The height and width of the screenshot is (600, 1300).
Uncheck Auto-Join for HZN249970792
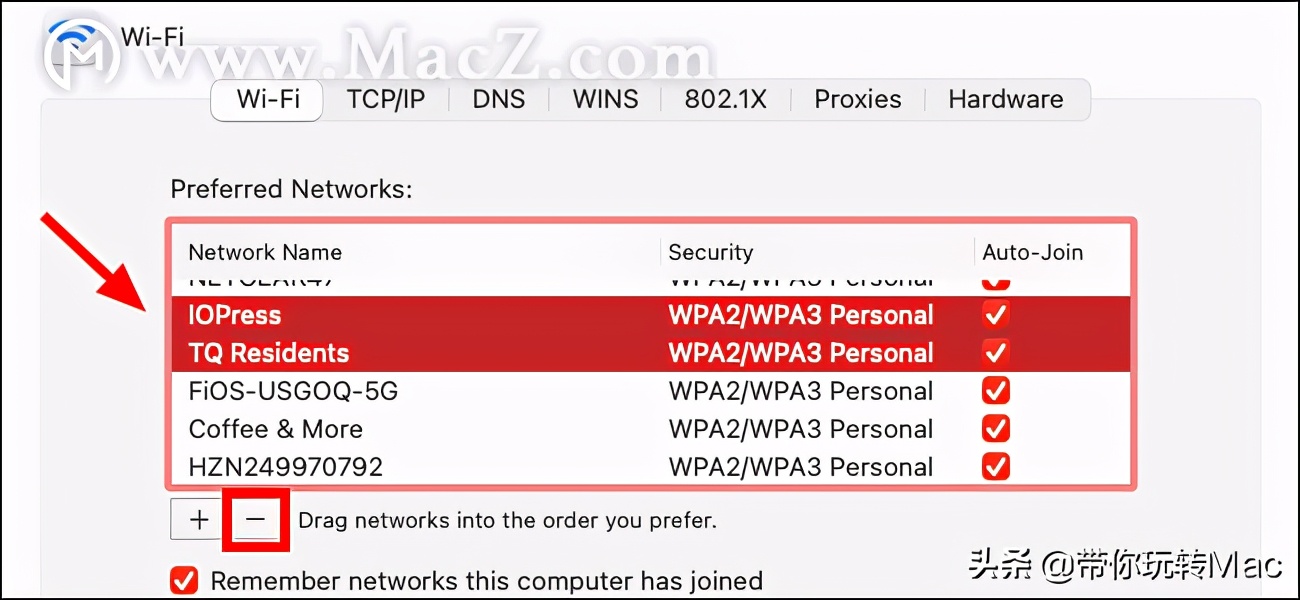995,466
